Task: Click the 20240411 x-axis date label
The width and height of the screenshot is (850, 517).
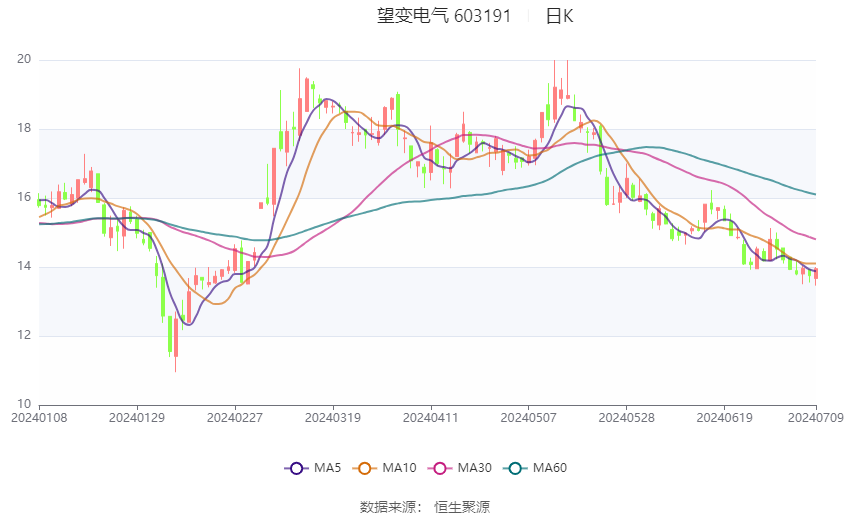Action: tap(430, 418)
